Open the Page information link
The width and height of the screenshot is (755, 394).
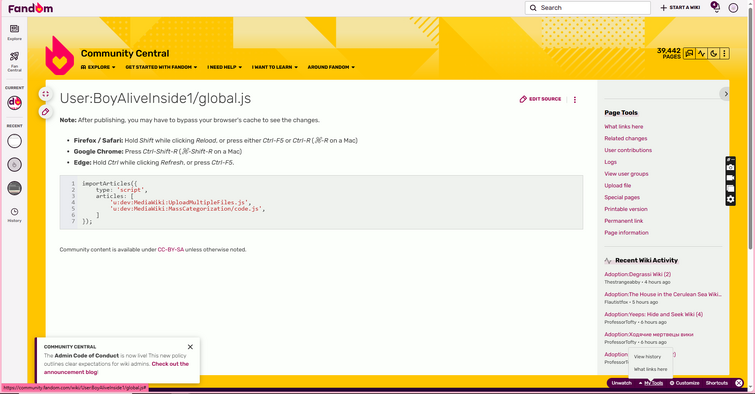pyautogui.click(x=626, y=233)
